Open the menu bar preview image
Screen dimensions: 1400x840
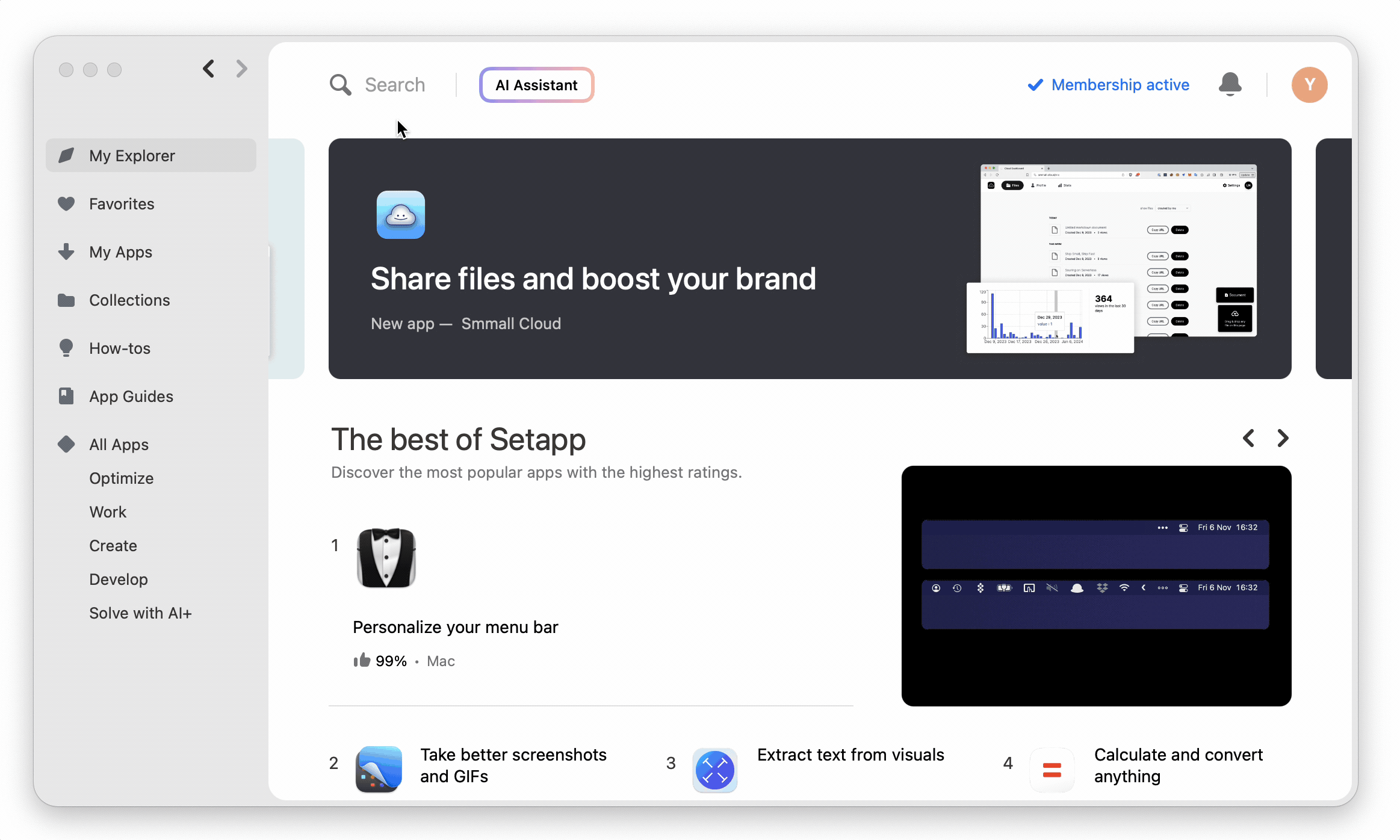[1096, 585]
